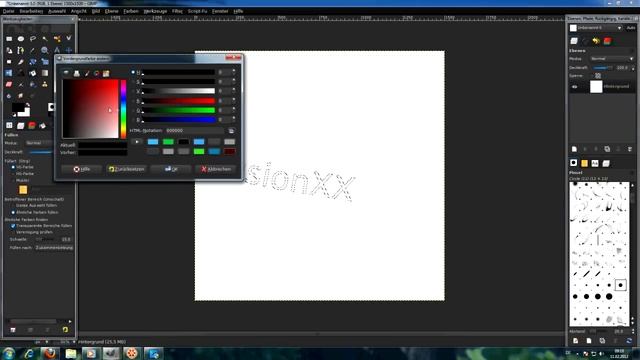Viewport: 640px width, 360px height.
Task: Select the B blue channel radio button
Action: 133,120
